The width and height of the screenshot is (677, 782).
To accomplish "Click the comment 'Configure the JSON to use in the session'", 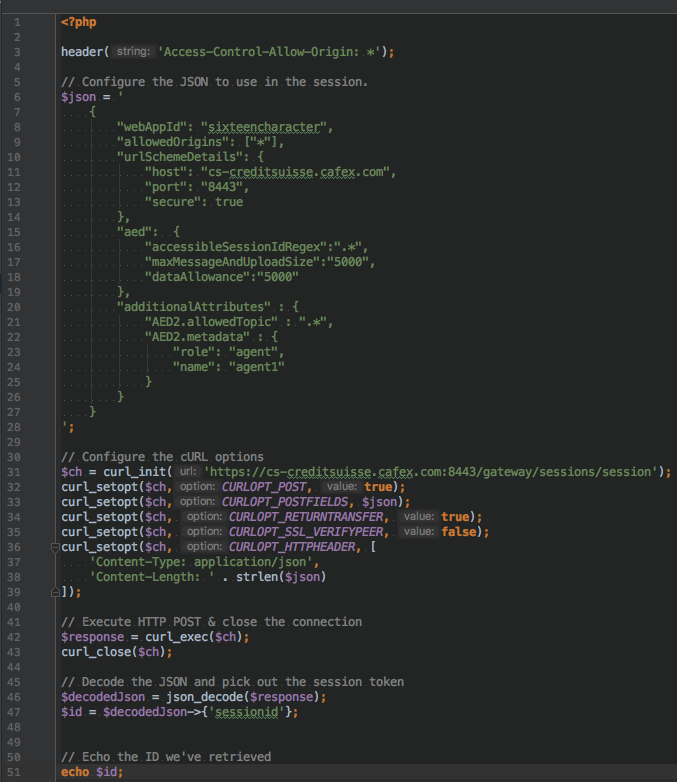I will (214, 82).
